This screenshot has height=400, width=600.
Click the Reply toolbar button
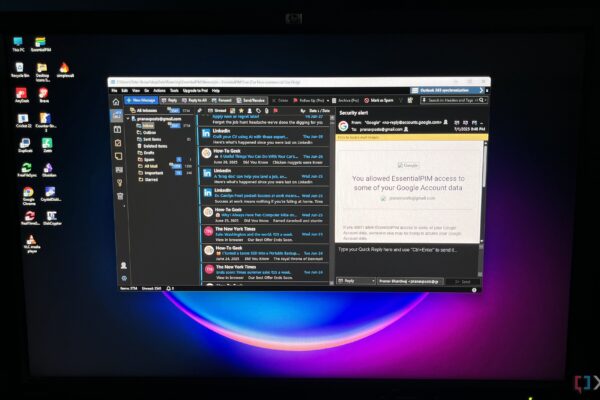[169, 100]
